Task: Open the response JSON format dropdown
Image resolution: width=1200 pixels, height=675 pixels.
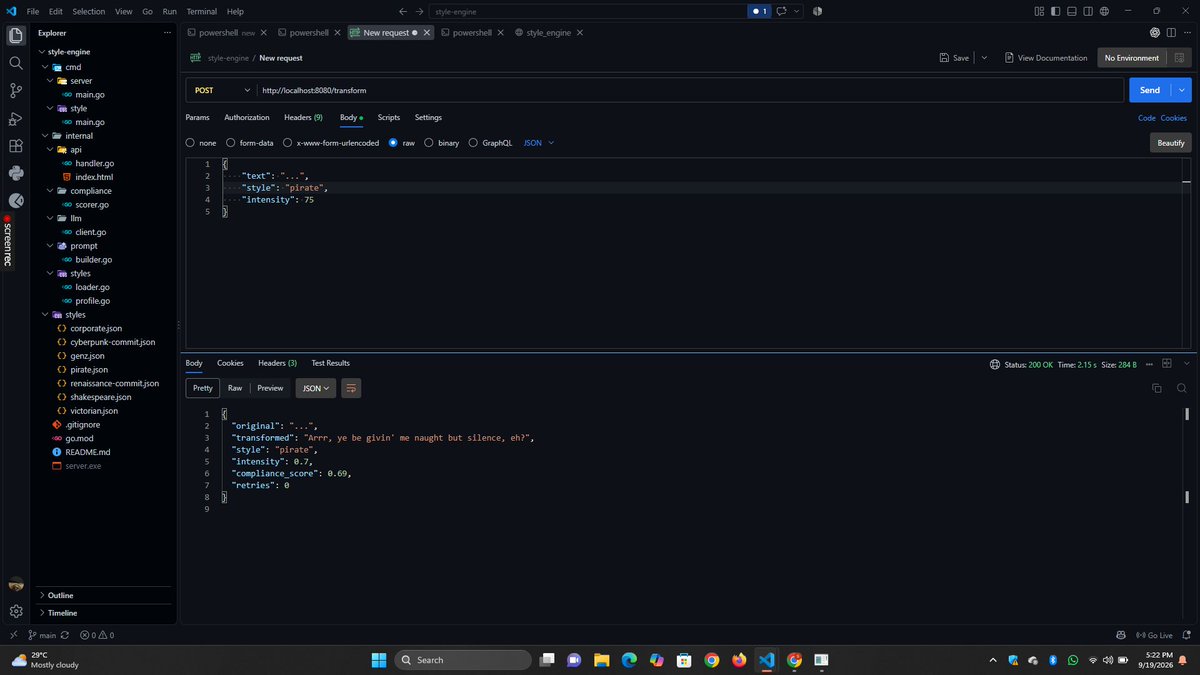Action: [316, 388]
